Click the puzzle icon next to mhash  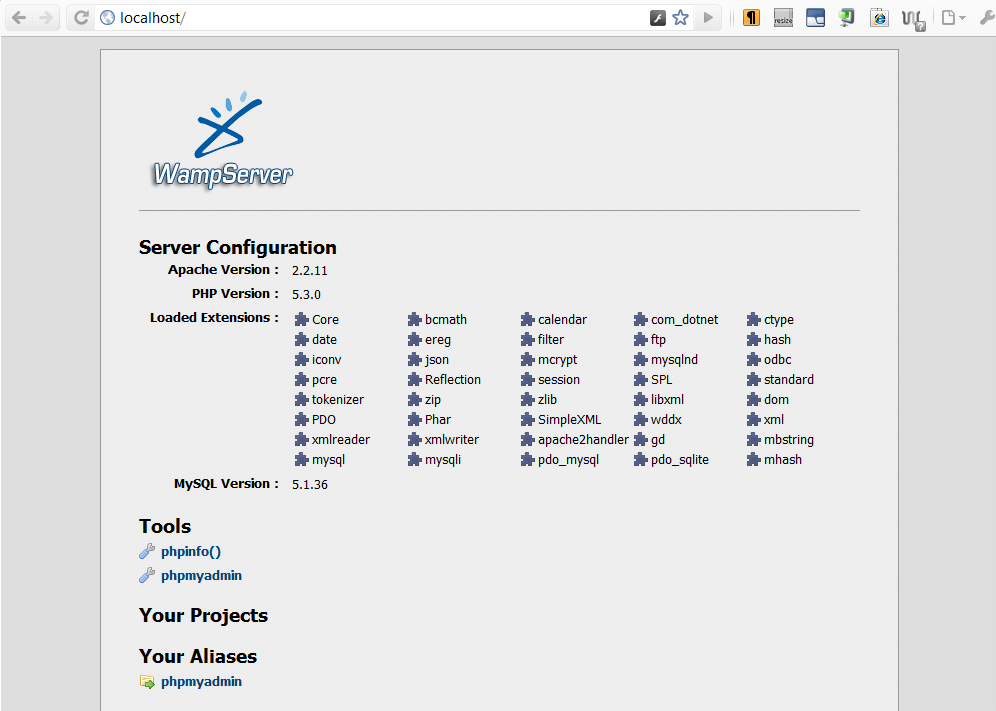coord(754,459)
